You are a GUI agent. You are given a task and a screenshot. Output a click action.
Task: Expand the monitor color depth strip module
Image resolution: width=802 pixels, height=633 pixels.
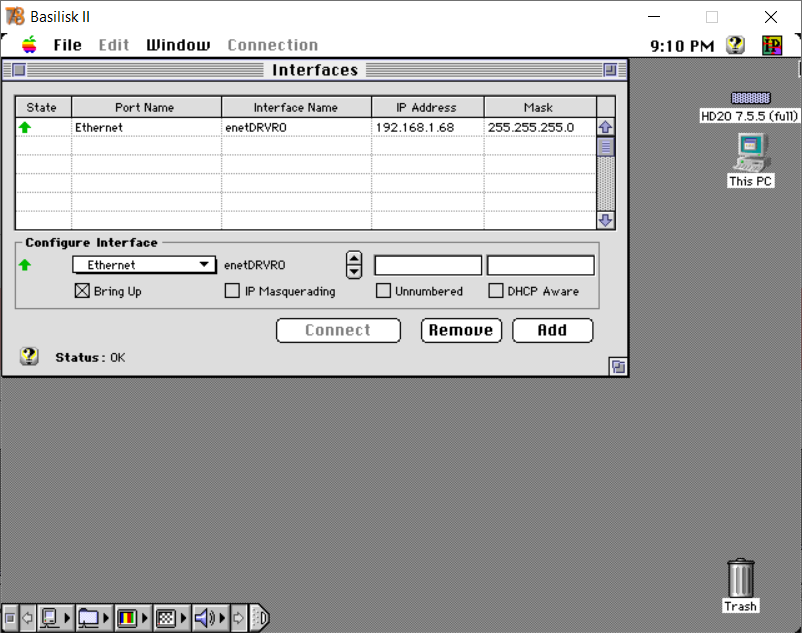[132, 618]
